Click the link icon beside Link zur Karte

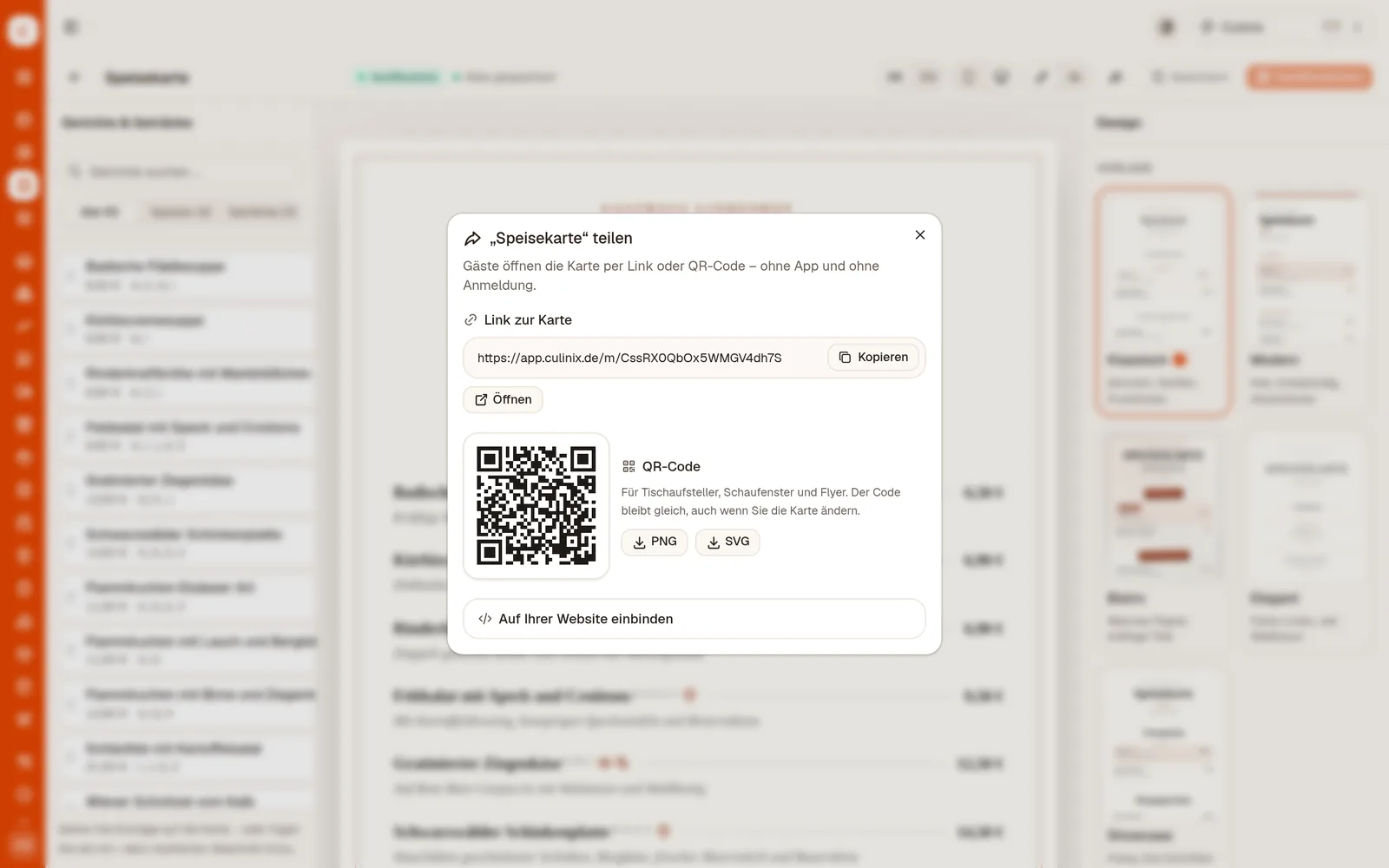pos(471,320)
